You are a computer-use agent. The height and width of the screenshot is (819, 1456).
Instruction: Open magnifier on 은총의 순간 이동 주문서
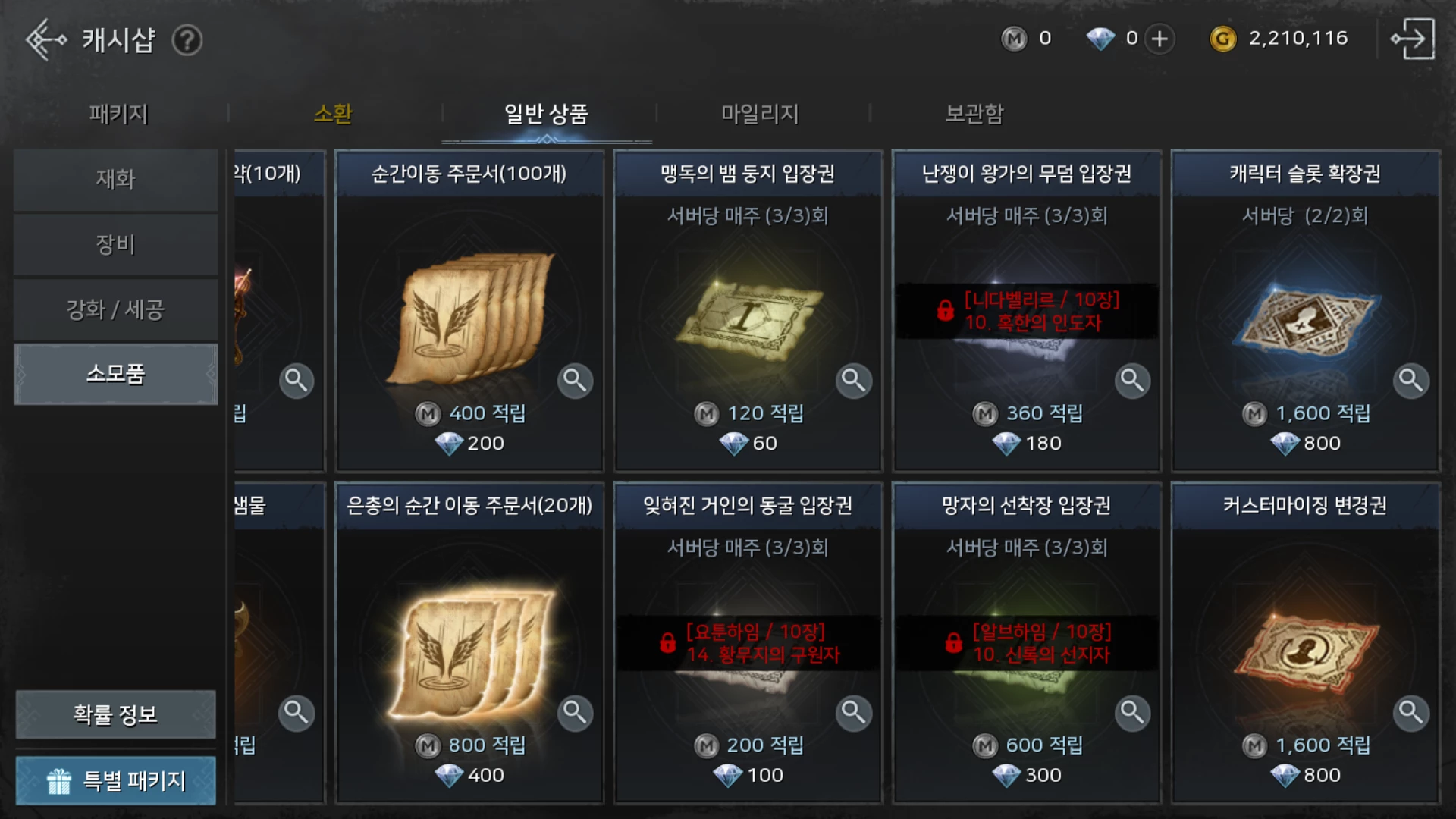(575, 713)
